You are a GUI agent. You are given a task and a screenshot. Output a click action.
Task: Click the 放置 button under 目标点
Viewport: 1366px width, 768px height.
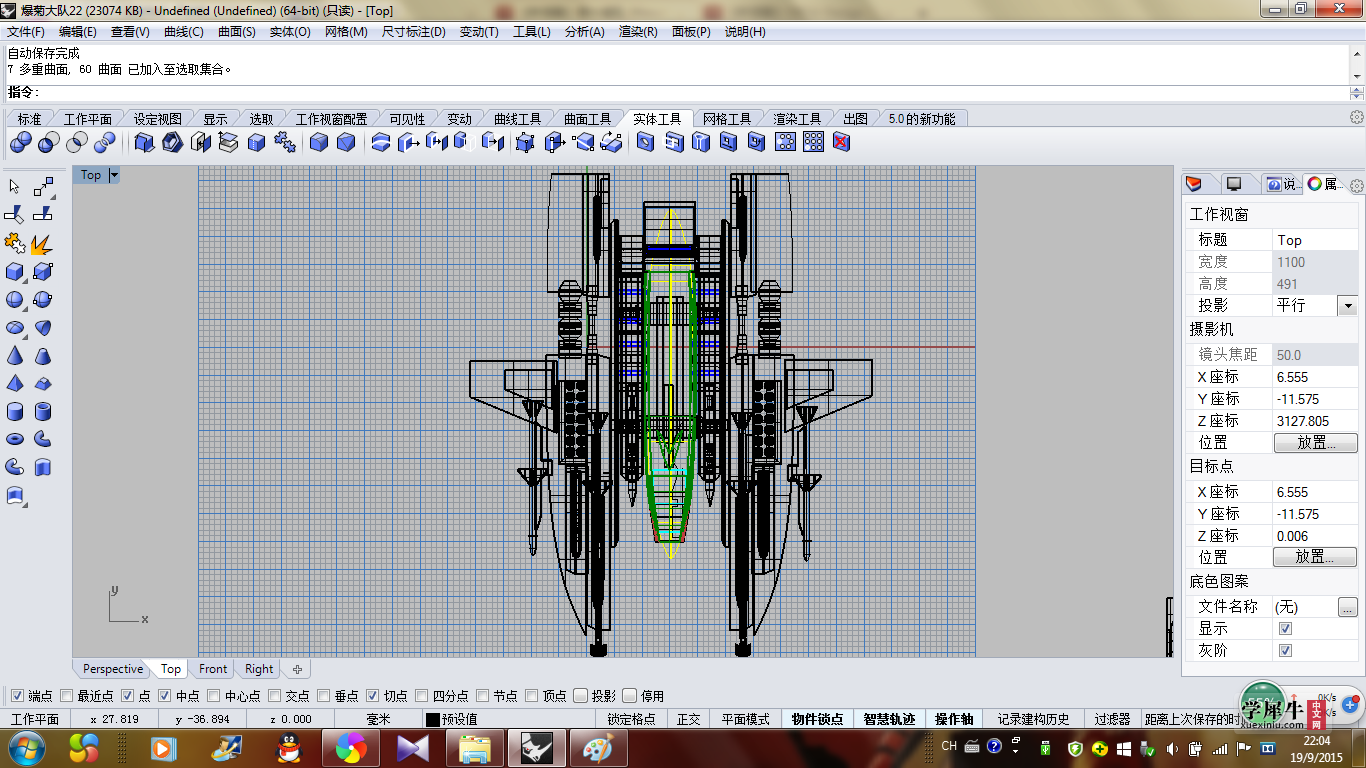tap(1315, 557)
